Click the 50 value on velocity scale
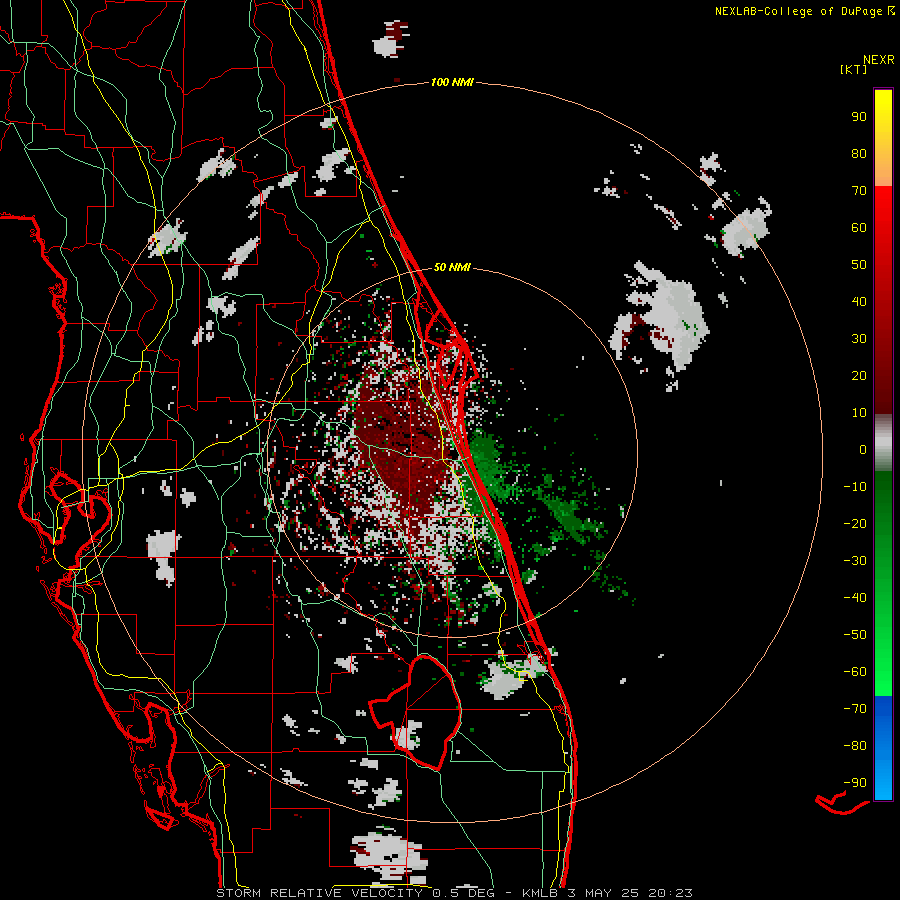900x900 pixels. (859, 265)
